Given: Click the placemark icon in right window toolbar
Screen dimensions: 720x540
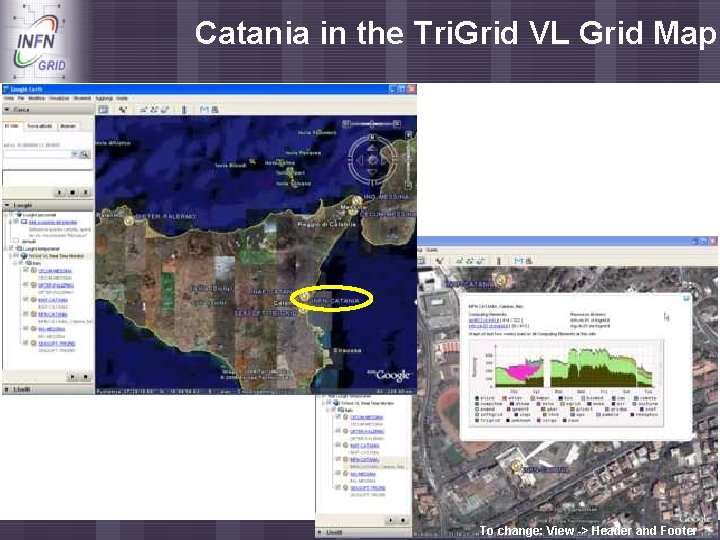Looking at the screenshot, I should [439, 260].
